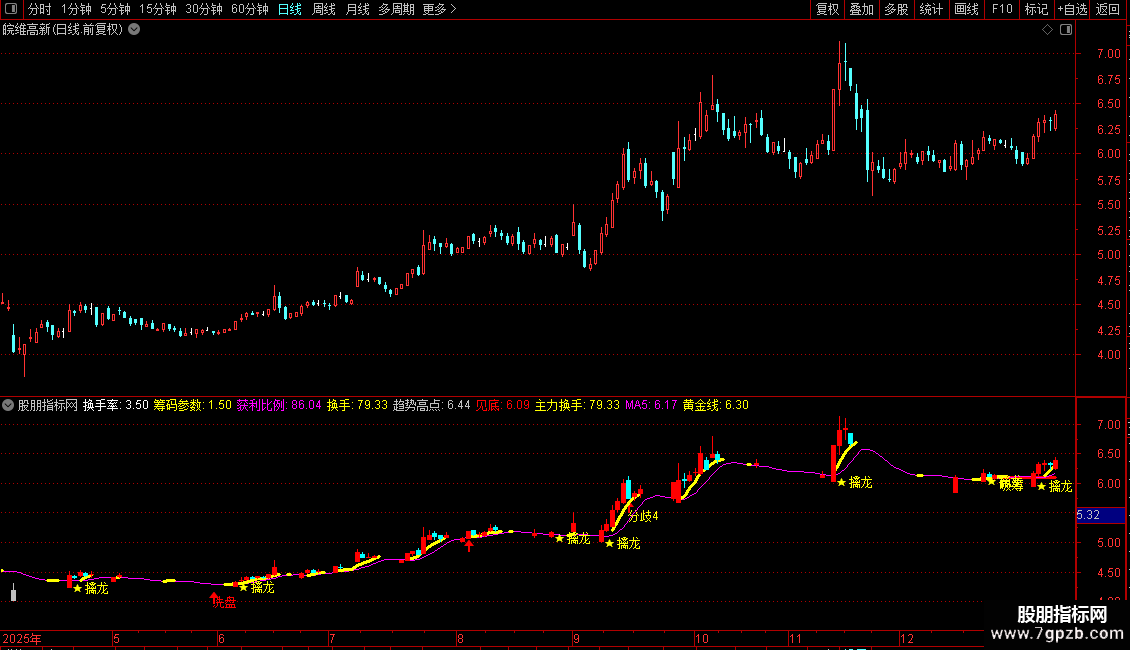This screenshot has height=650, width=1130.
Task: Switch to 分时 chart
Action: pos(40,9)
